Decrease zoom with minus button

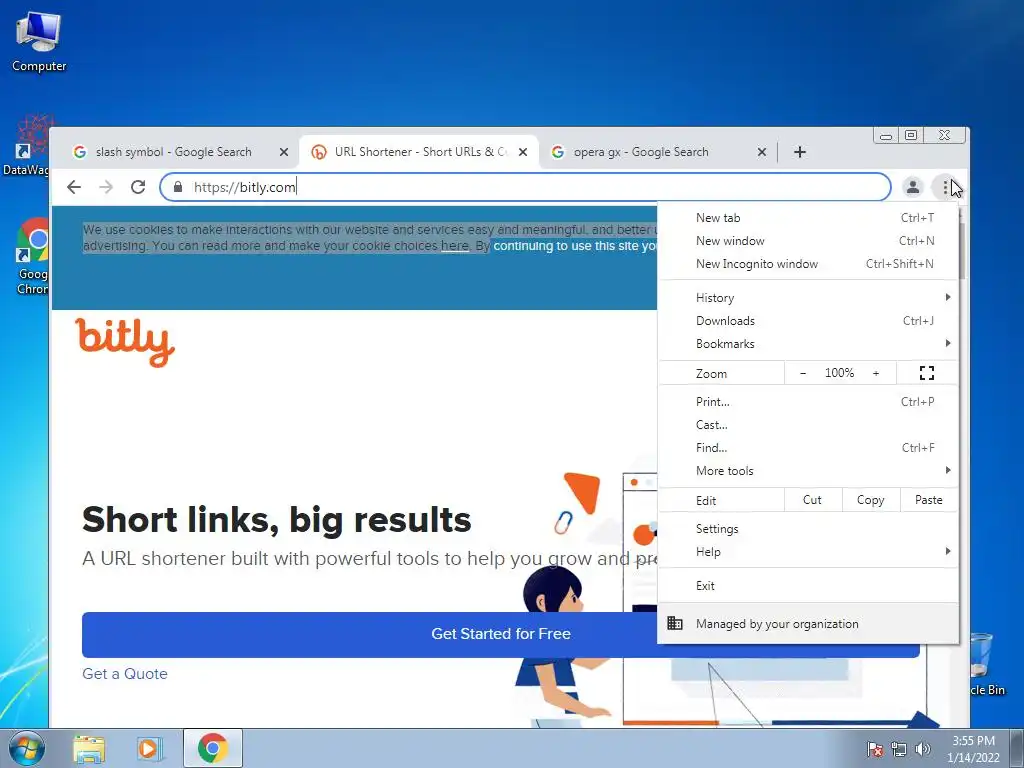[x=803, y=373]
